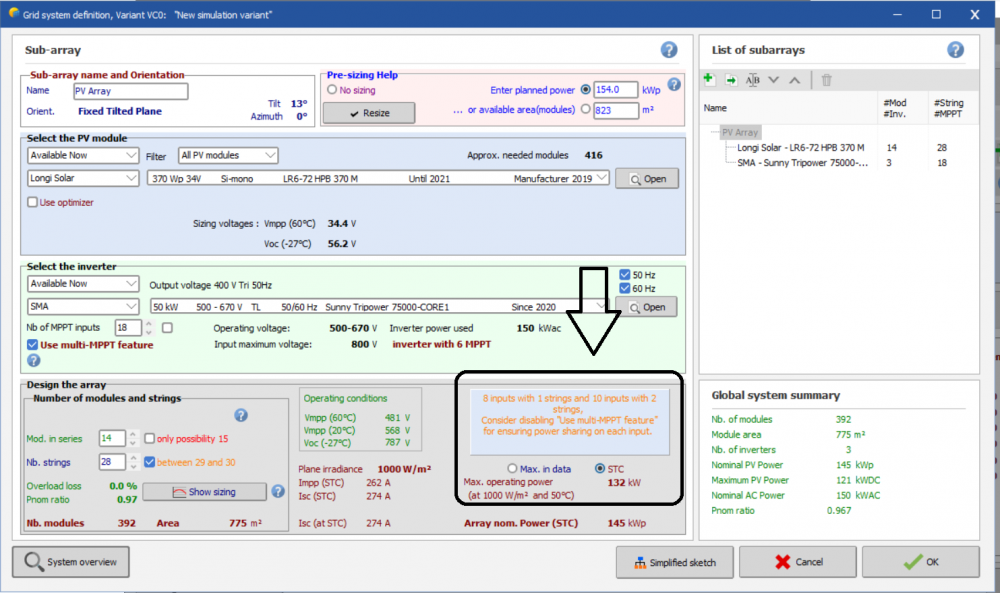Image resolution: width=1000 pixels, height=593 pixels.
Task: Select the PV Array tree node
Action: tap(740, 132)
